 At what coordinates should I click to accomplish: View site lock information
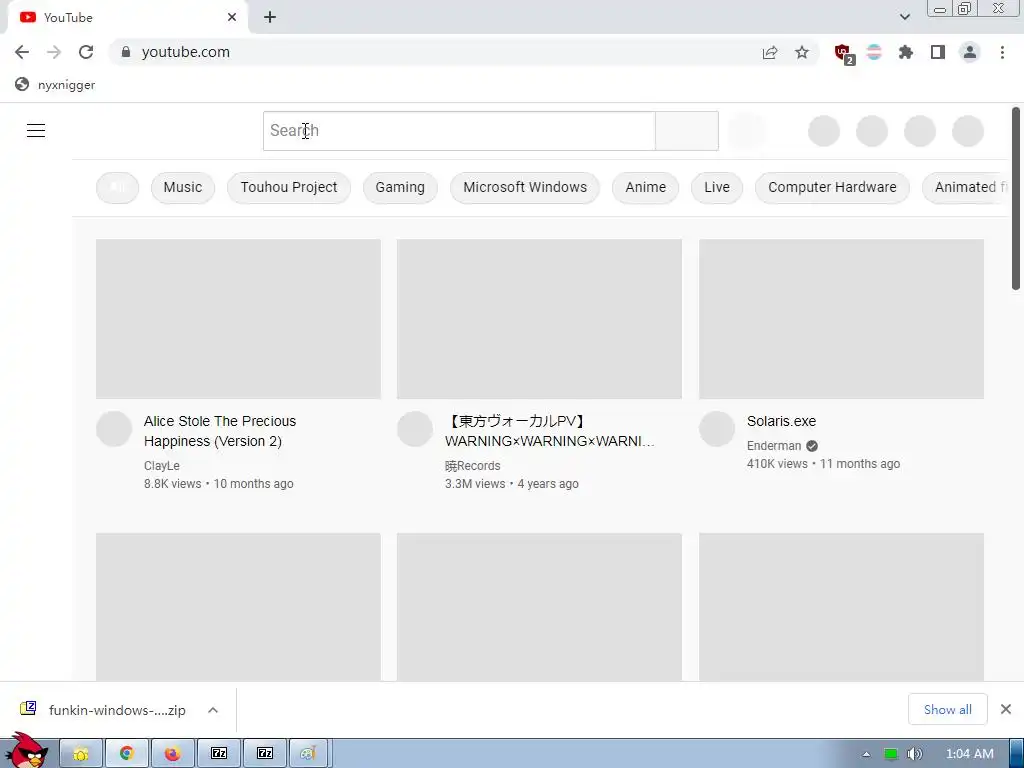click(x=126, y=52)
